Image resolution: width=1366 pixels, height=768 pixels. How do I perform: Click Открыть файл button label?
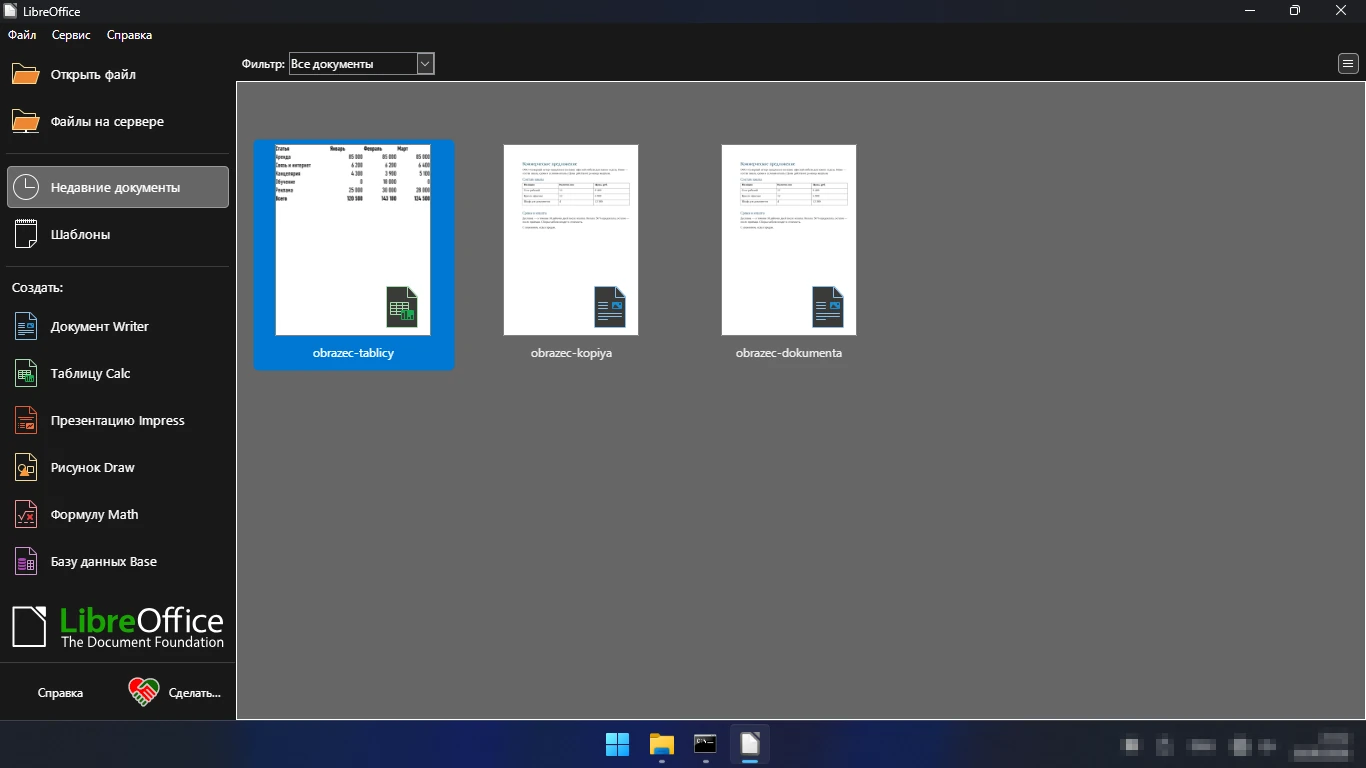93,75
